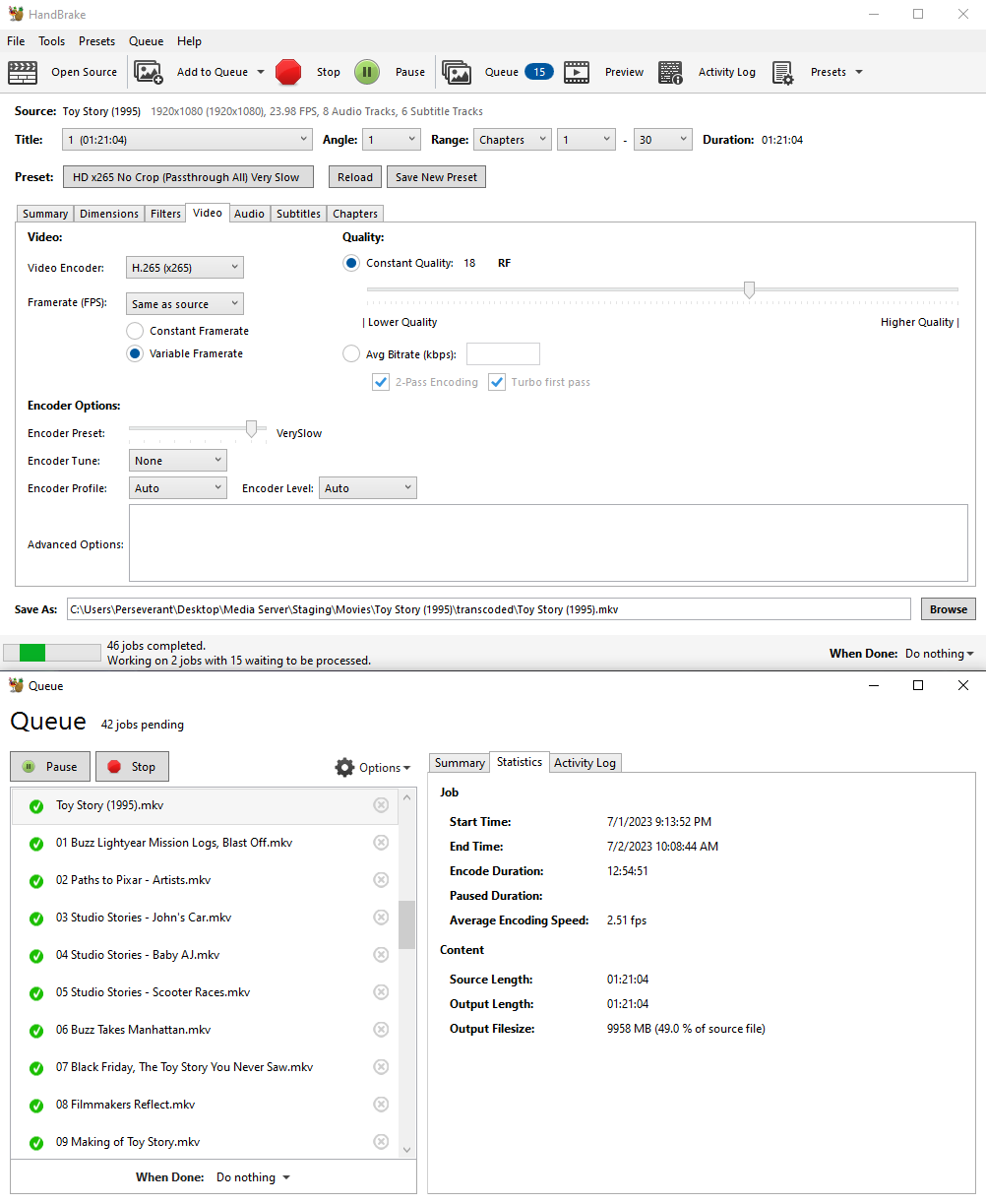Open the Title selection dropdown
The width and height of the screenshot is (986, 1204).
(x=187, y=140)
